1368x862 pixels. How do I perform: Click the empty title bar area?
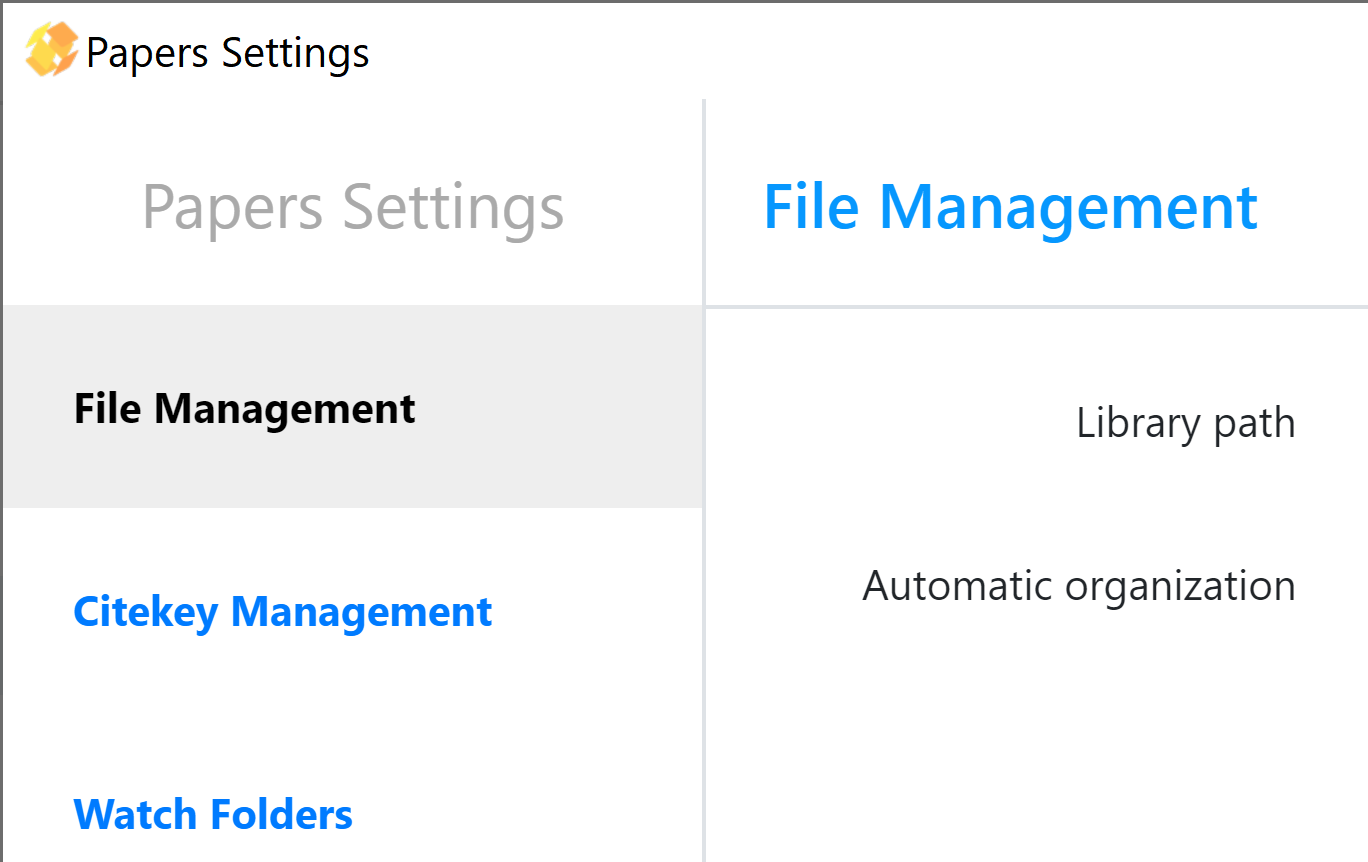(x=850, y=50)
